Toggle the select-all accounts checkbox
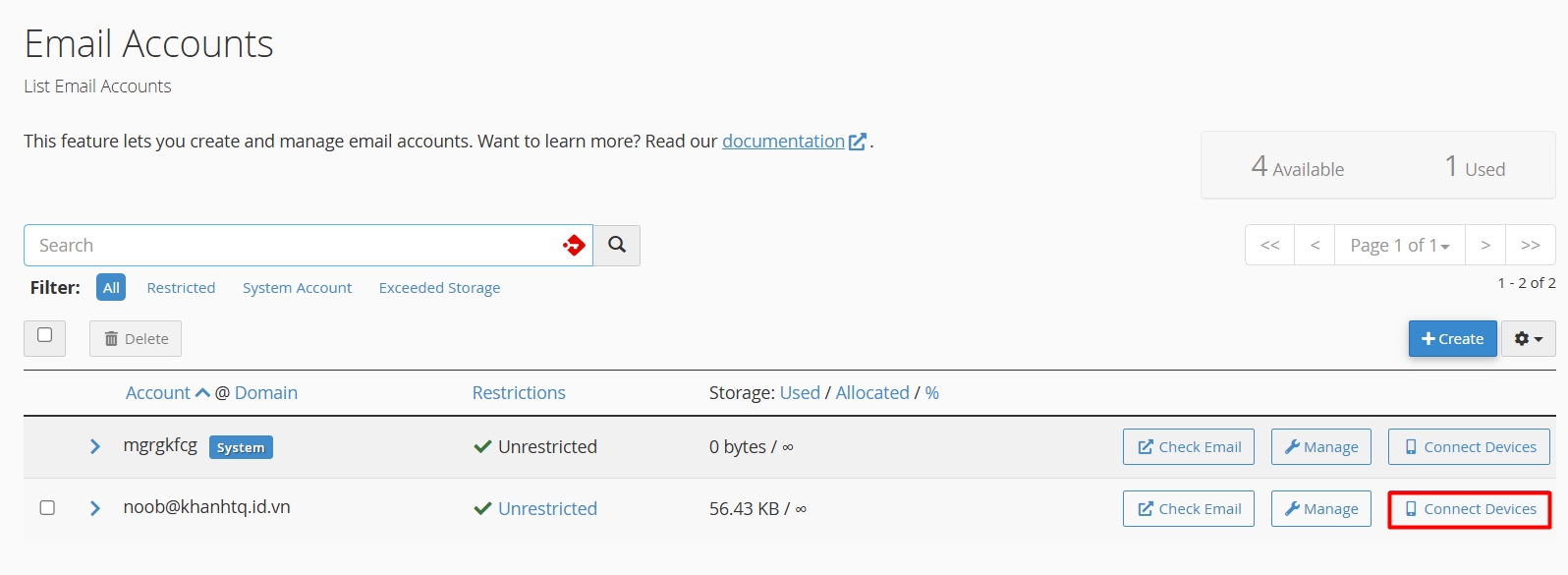Viewport: 1568px width, 575px height. 44,335
